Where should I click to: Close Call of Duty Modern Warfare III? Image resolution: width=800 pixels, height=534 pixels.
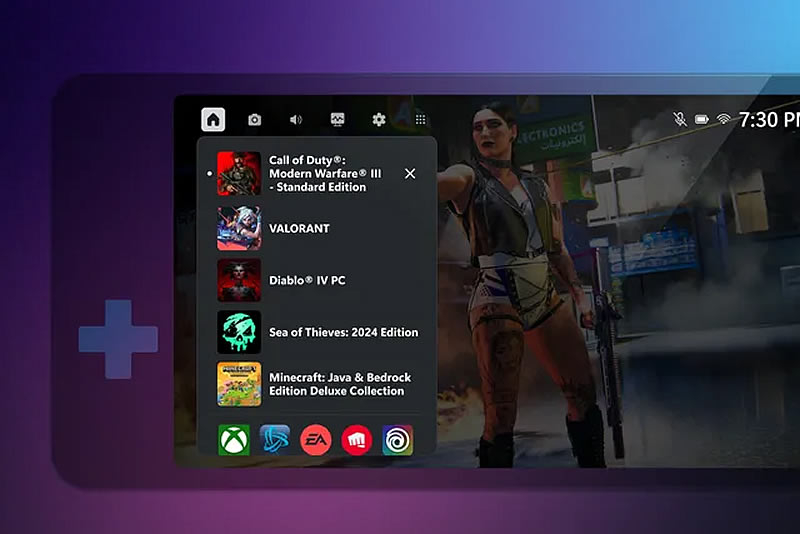coord(410,174)
